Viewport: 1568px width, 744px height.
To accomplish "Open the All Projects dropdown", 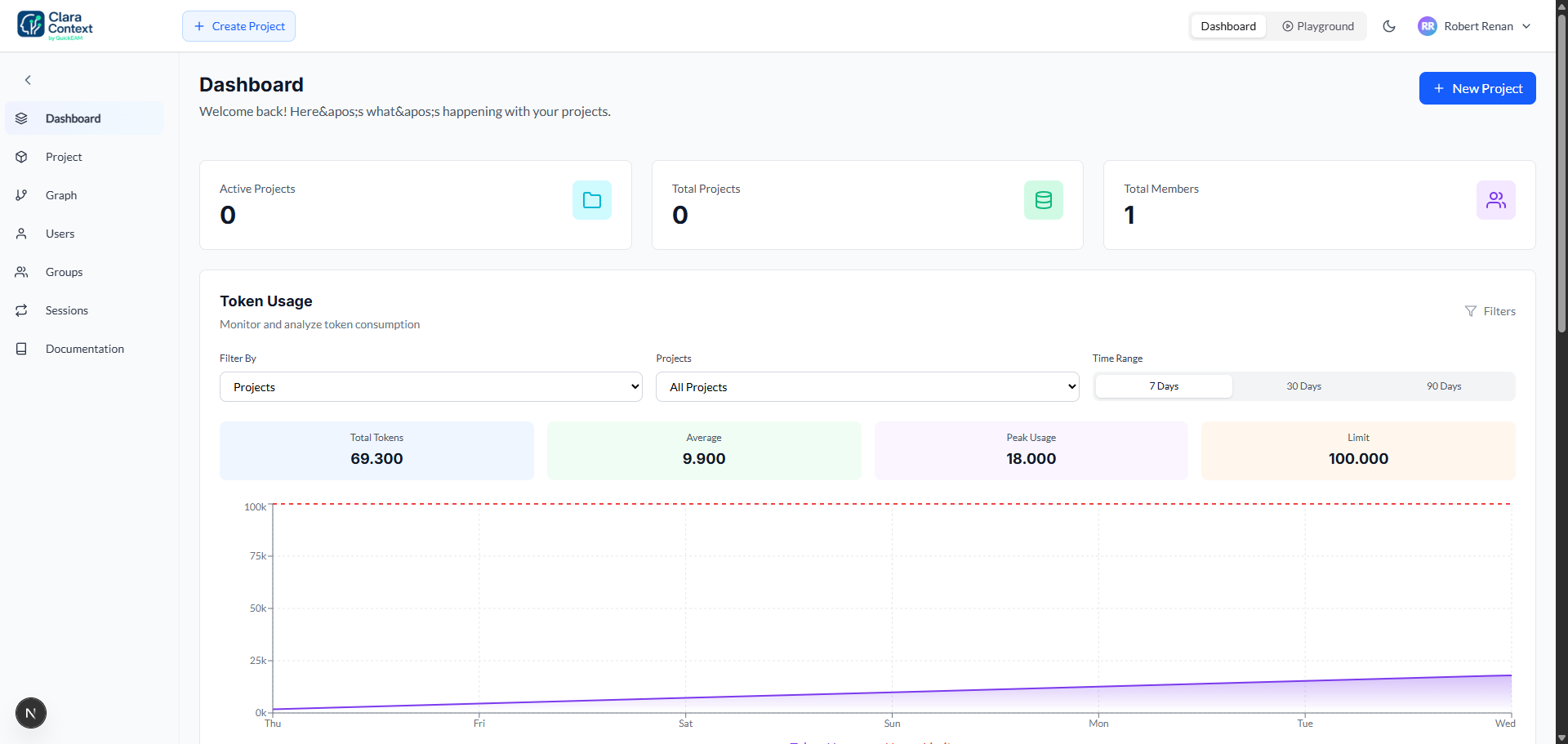I will (867, 386).
